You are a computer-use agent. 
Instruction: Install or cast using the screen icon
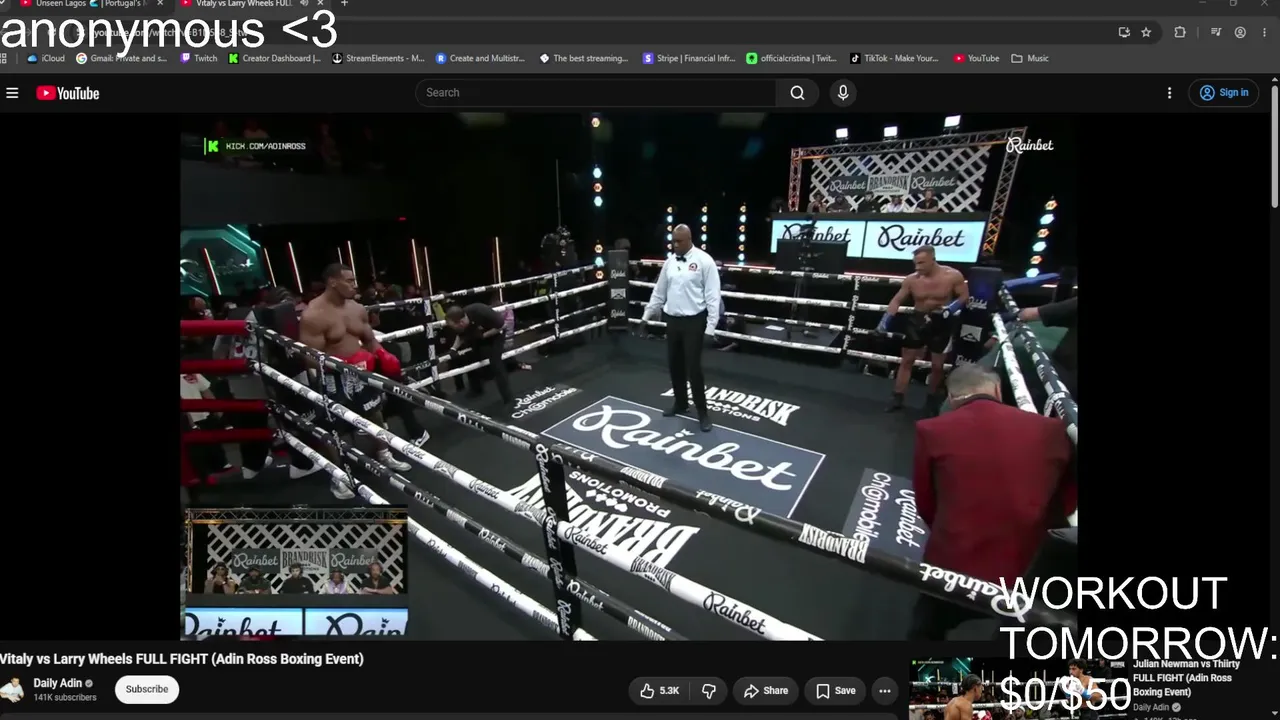[x=1124, y=32]
